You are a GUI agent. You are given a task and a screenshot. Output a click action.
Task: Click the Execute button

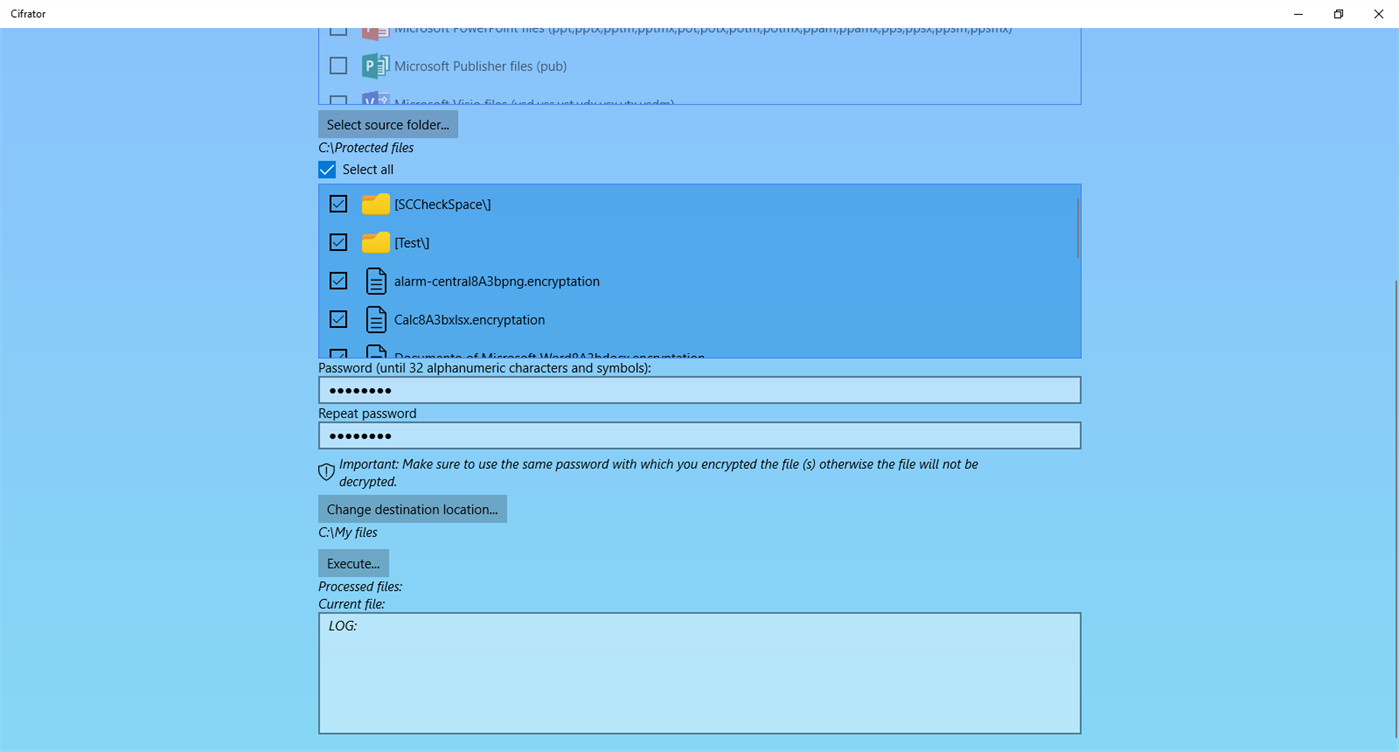tap(352, 563)
